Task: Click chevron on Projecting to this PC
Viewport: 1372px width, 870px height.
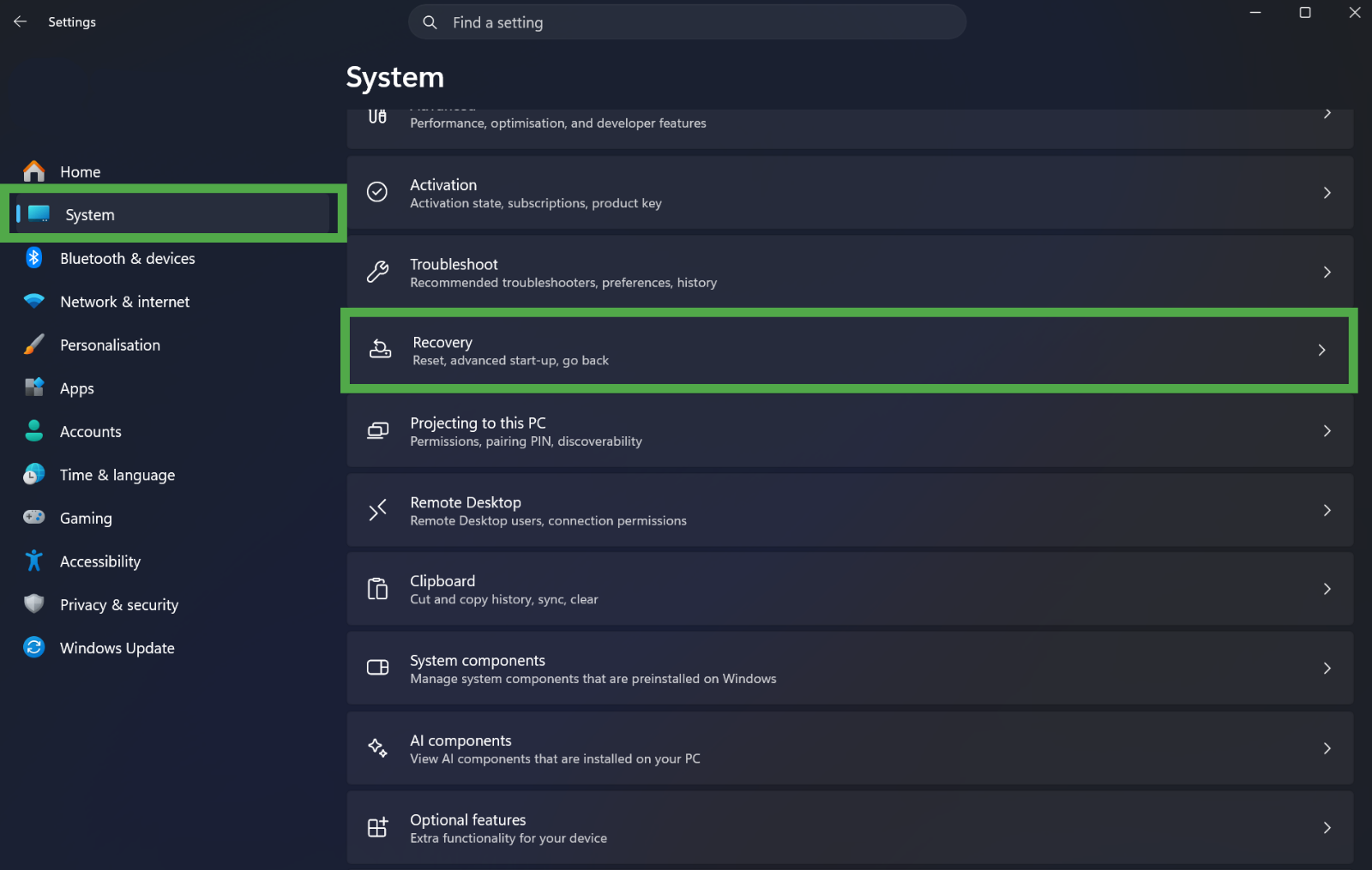Action: [1327, 431]
